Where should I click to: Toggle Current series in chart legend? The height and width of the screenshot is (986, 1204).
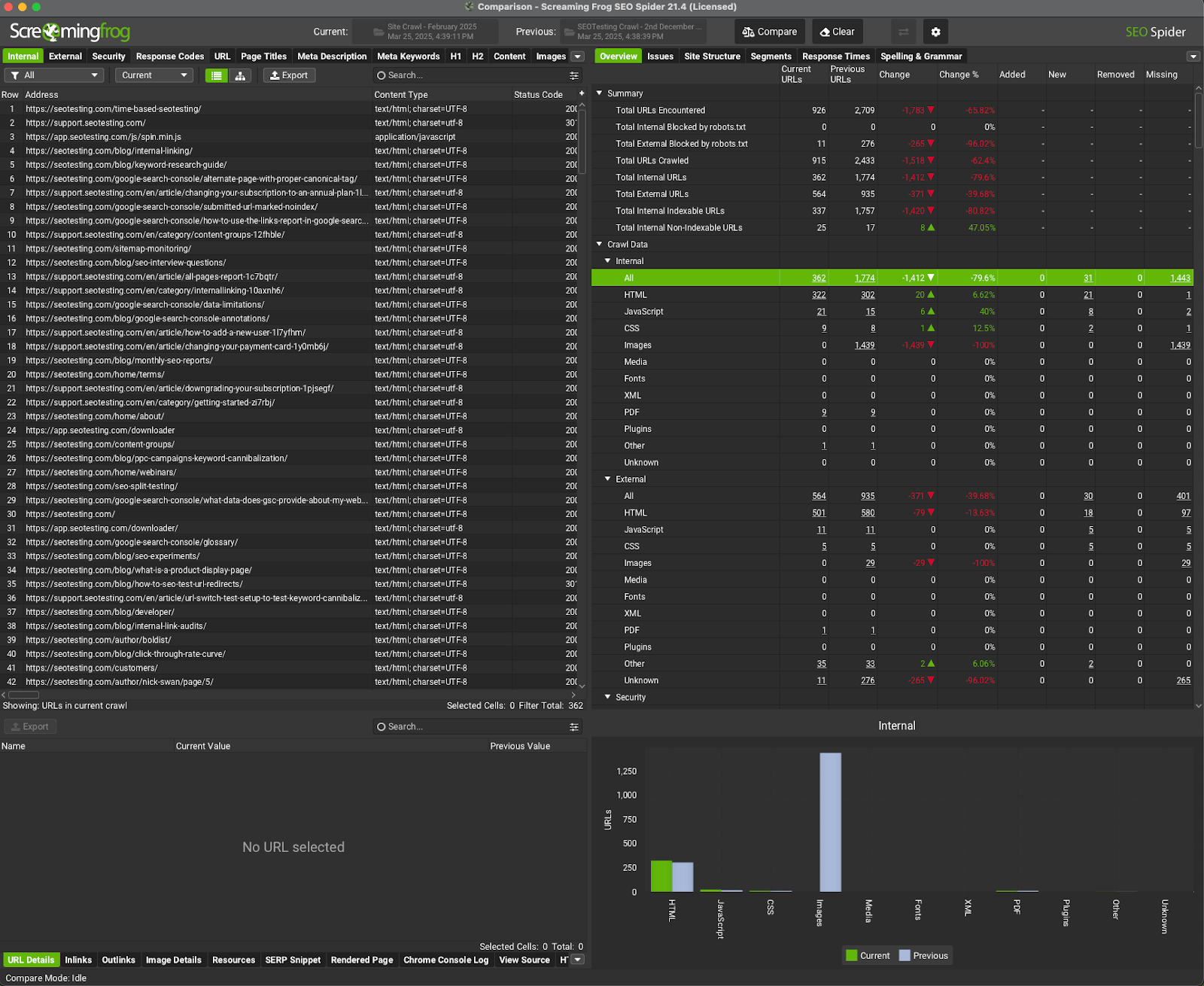click(x=867, y=955)
